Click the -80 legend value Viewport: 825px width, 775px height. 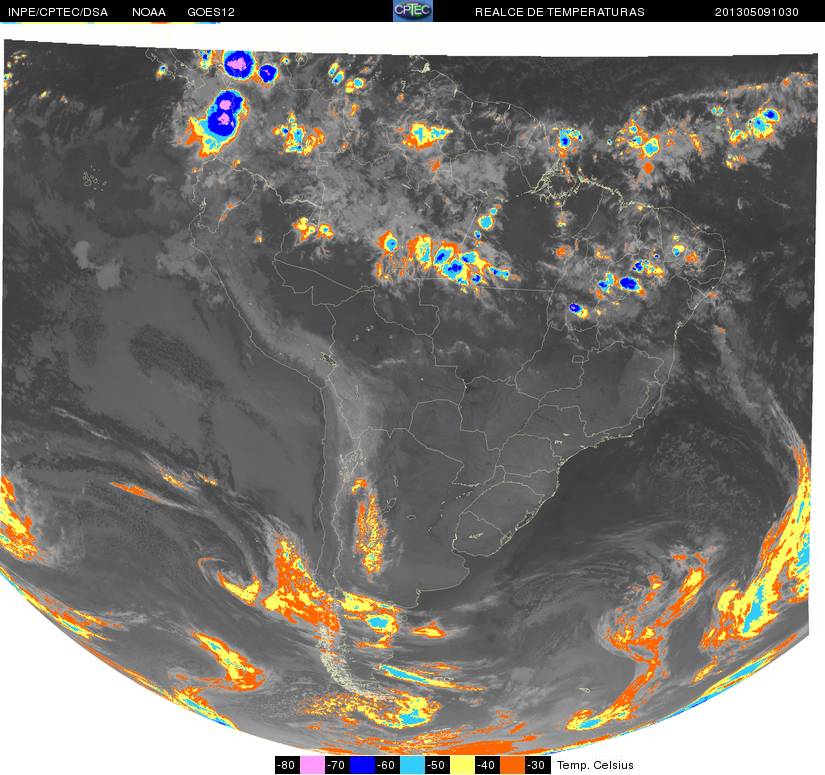pos(287,764)
